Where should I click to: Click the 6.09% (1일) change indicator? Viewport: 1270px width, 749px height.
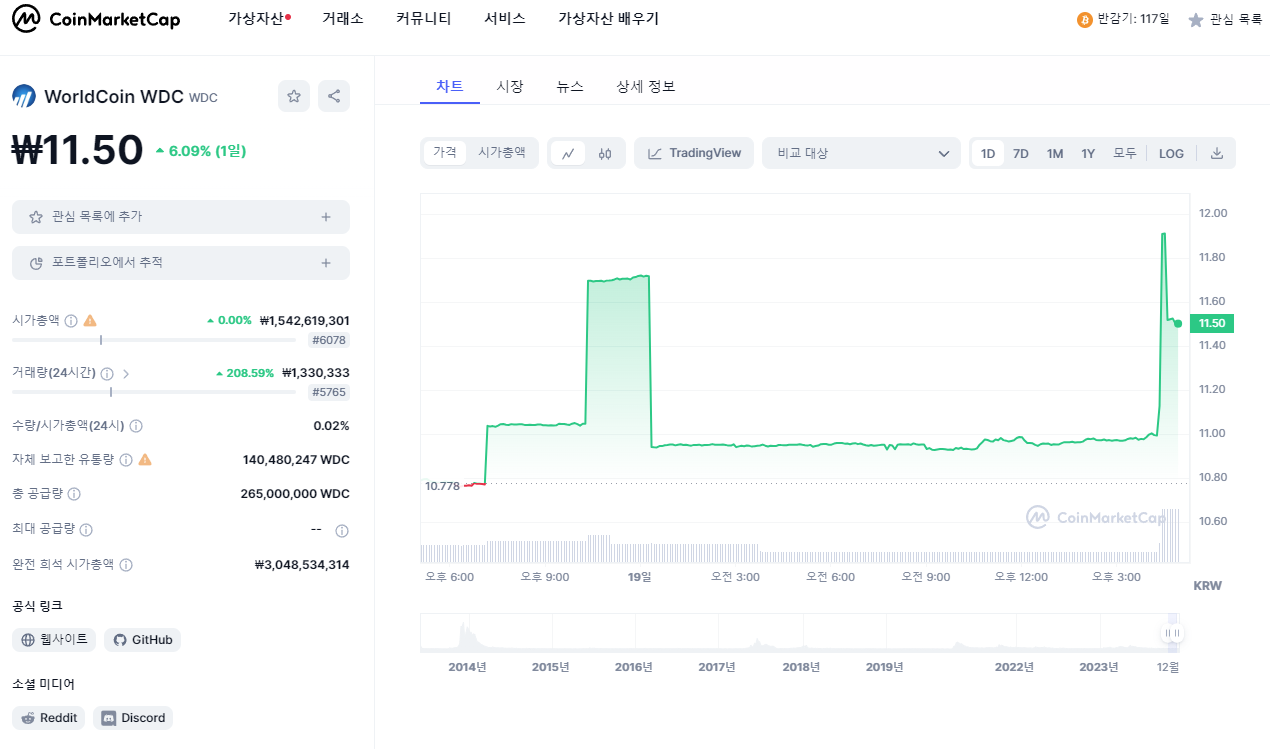(200, 151)
